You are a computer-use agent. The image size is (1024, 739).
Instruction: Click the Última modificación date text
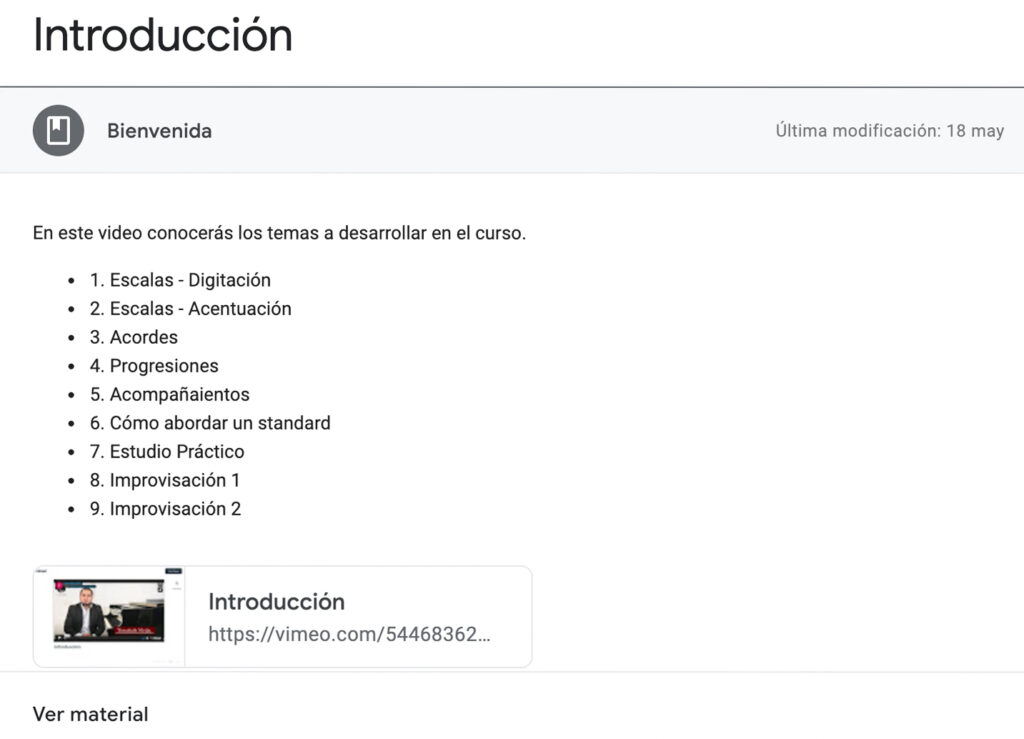pyautogui.click(x=889, y=131)
